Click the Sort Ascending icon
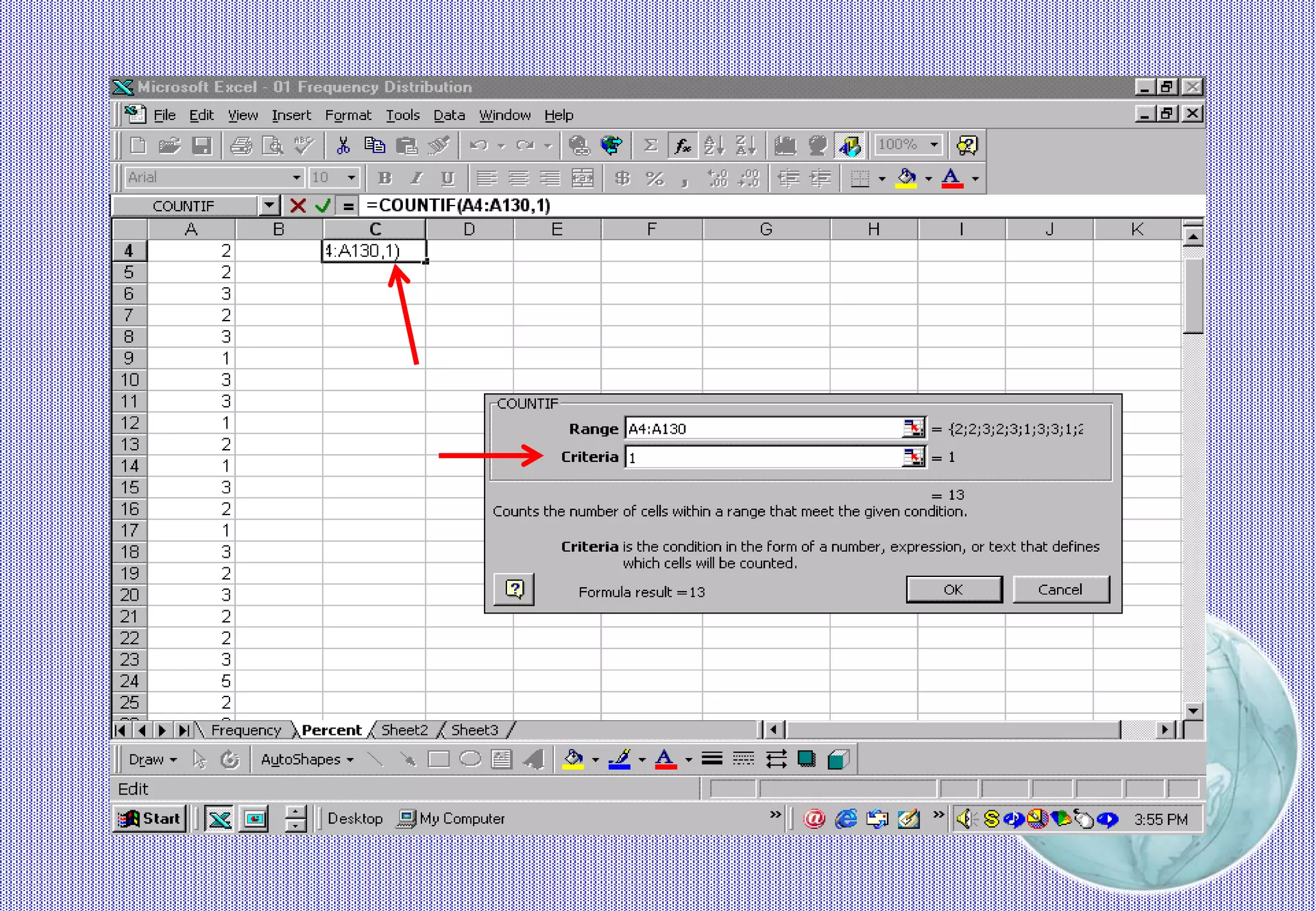 pyautogui.click(x=714, y=146)
